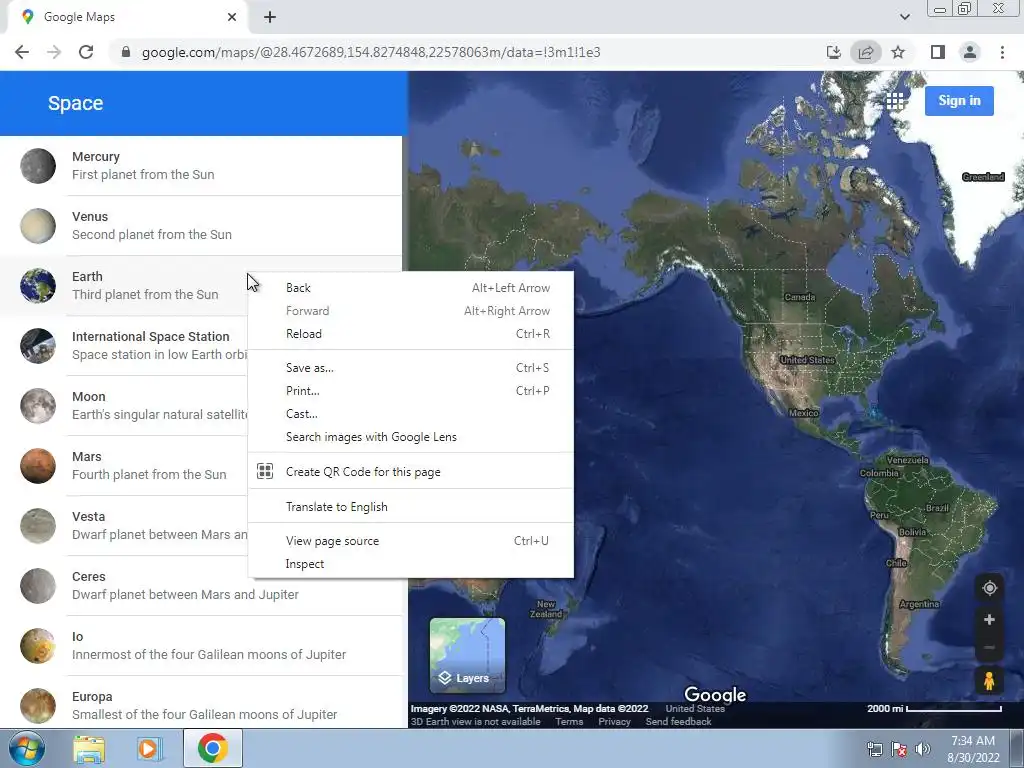The width and height of the screenshot is (1024, 768).
Task: Choose Inspect from the context menu
Action: tap(411, 564)
